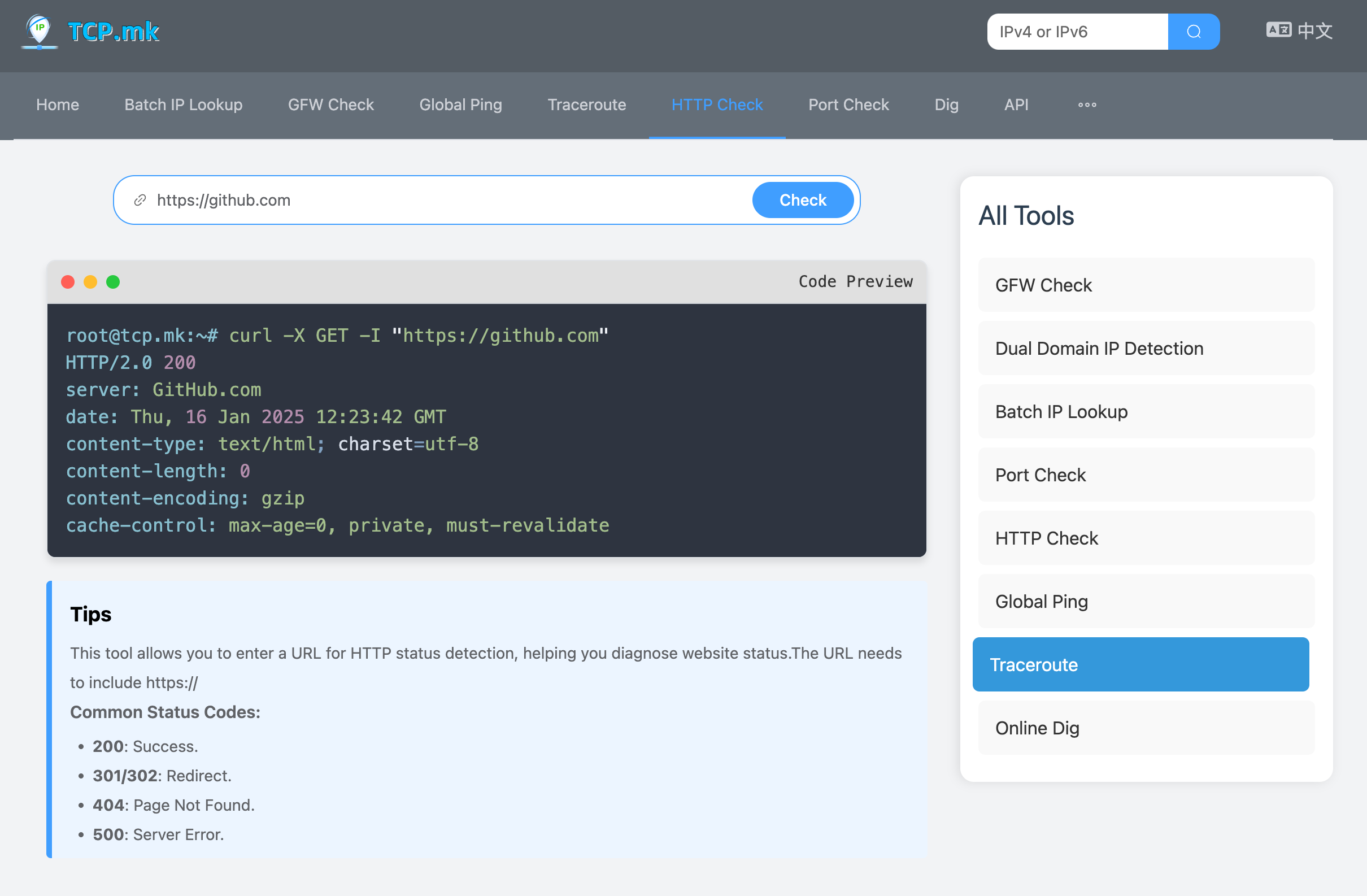1367x896 pixels.
Task: Click the 'HTTP/2.0 200' status line
Action: 130,363
